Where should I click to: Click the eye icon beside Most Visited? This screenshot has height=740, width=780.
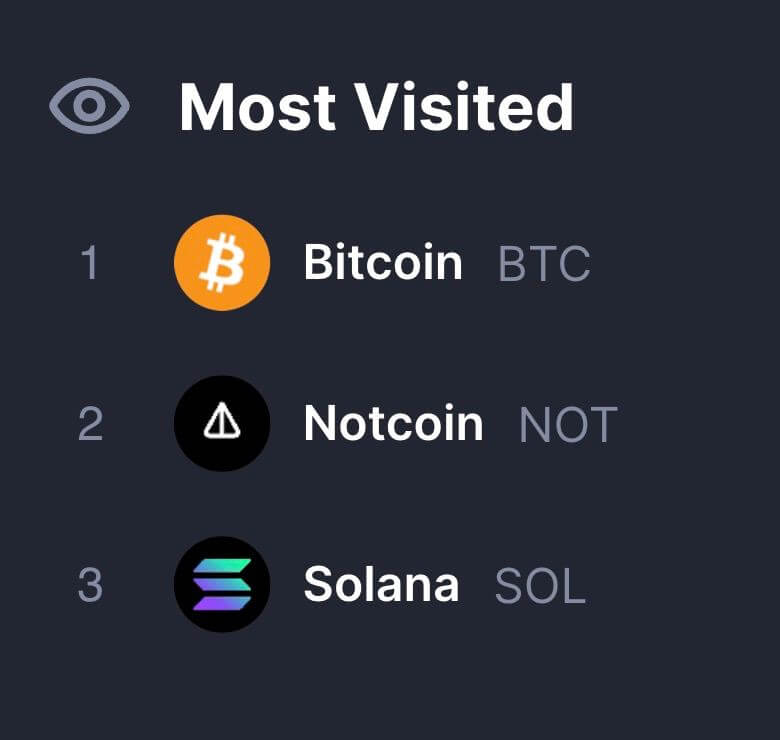coord(89,106)
